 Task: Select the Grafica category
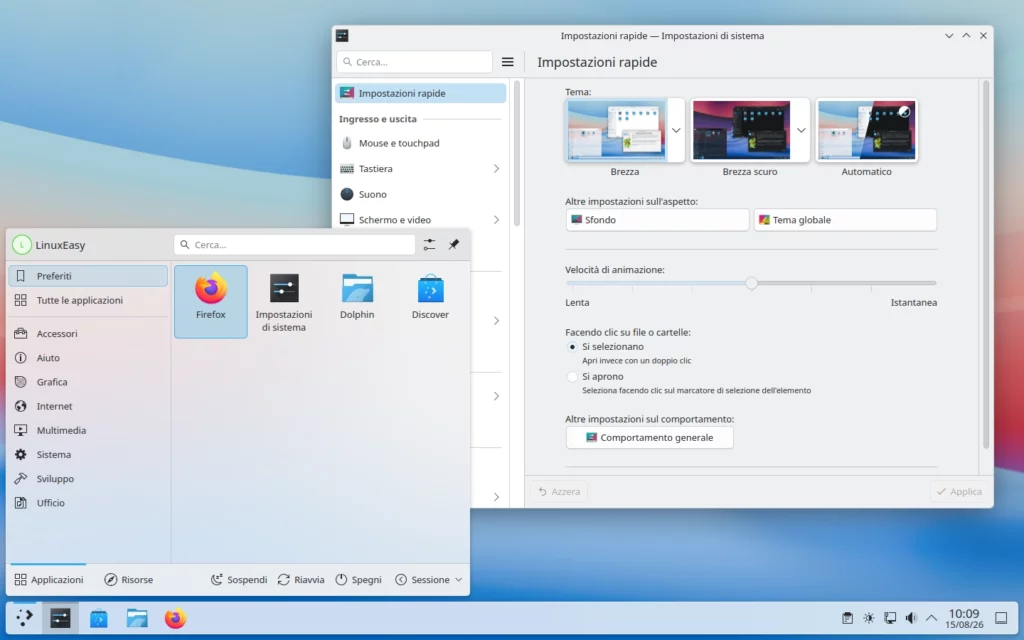88,382
